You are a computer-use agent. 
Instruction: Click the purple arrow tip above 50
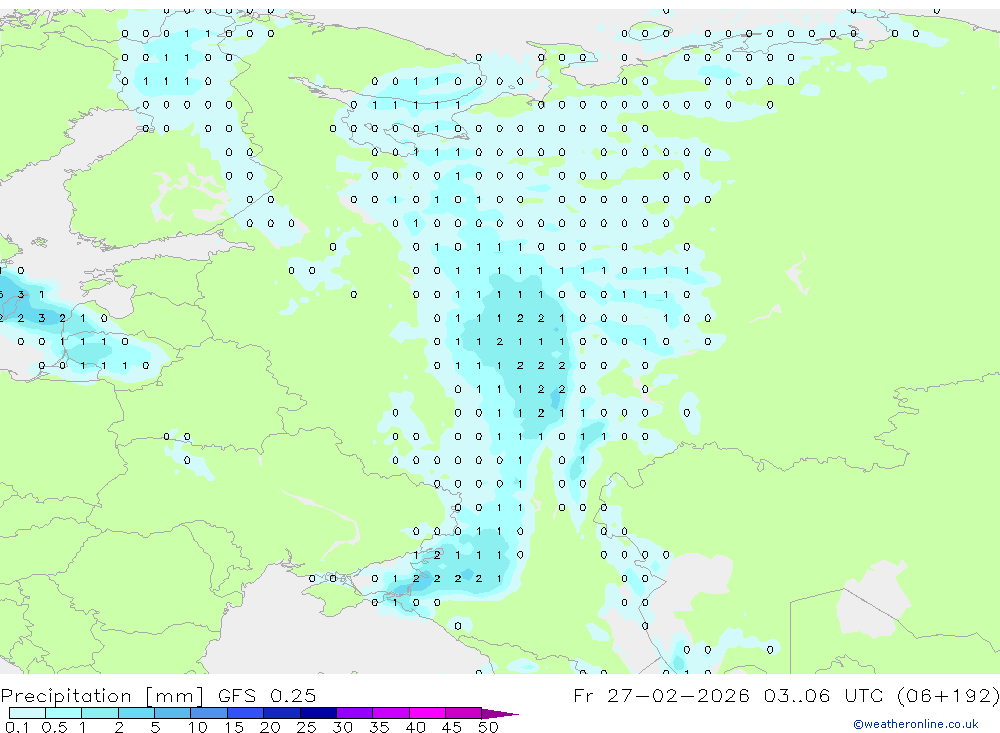[499, 713]
